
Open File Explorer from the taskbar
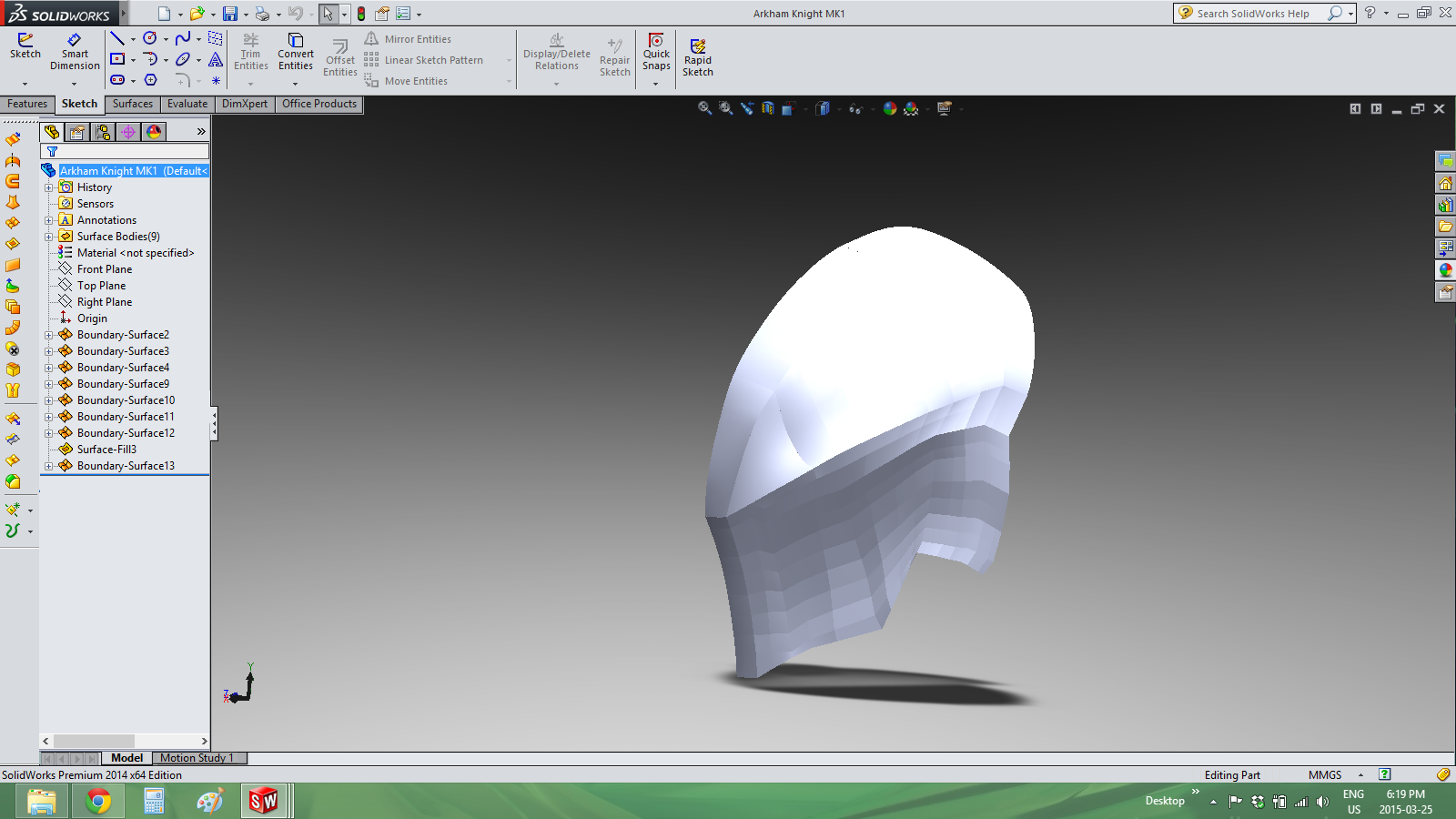pos(42,801)
